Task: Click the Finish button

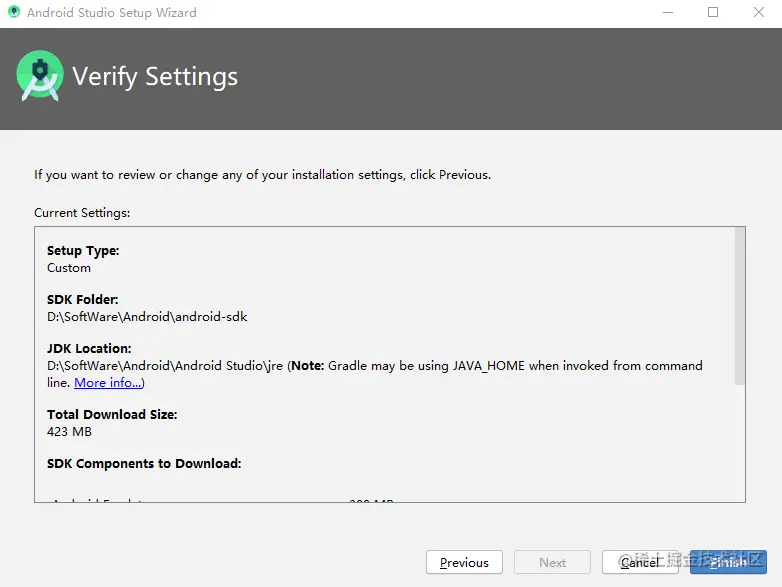Action: pyautogui.click(x=728, y=562)
